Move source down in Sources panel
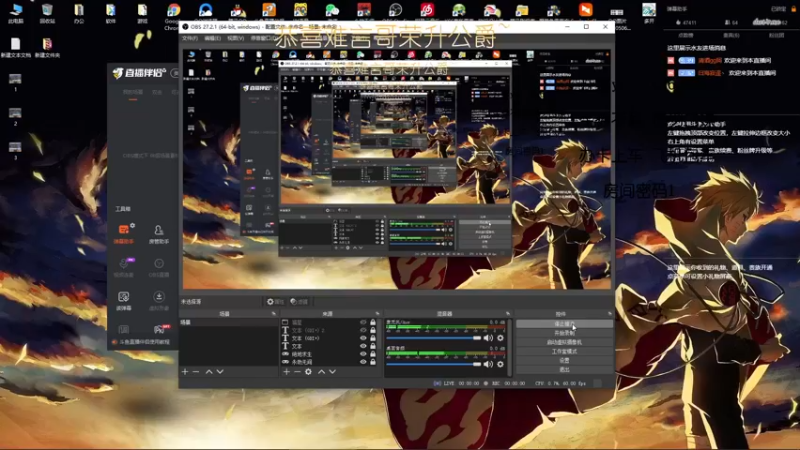This screenshot has height=450, width=800. pos(333,371)
